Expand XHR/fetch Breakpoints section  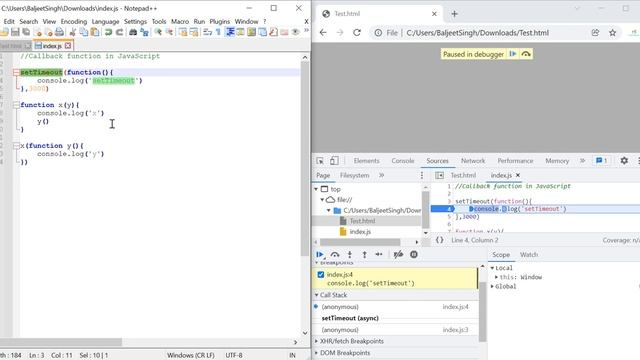317,341
